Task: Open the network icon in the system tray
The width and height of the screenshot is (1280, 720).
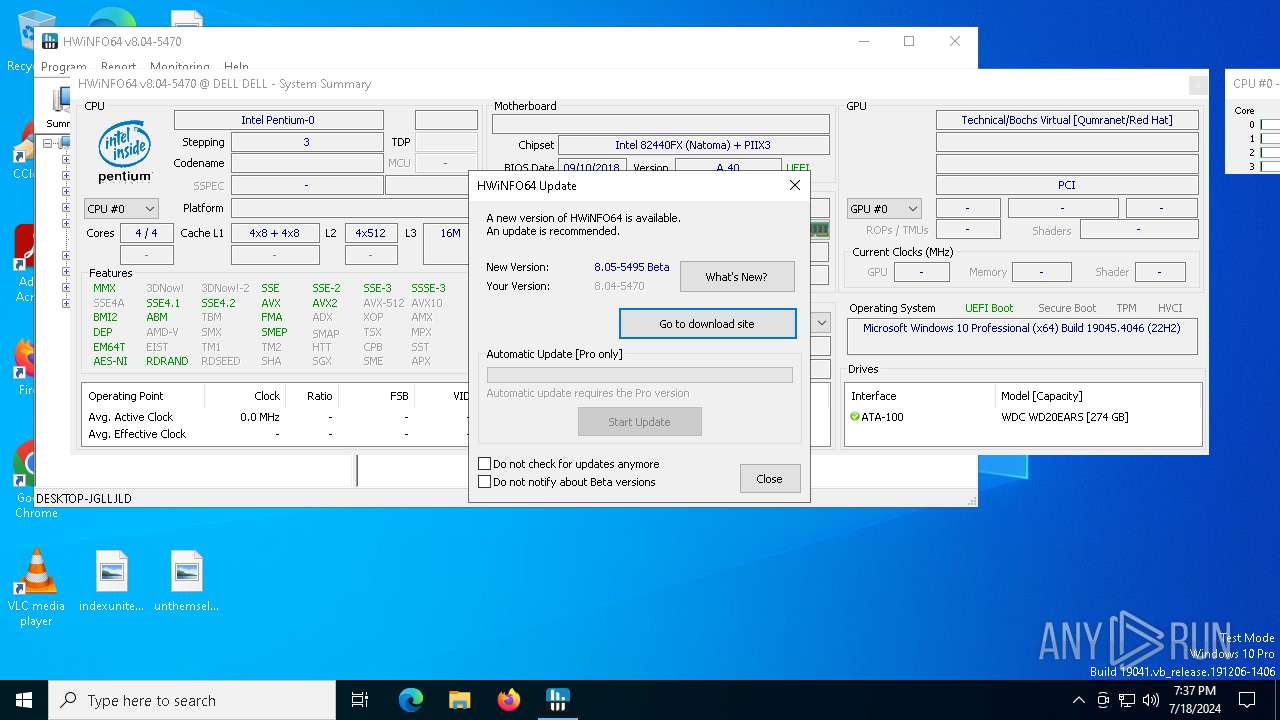Action: pyautogui.click(x=1127, y=700)
